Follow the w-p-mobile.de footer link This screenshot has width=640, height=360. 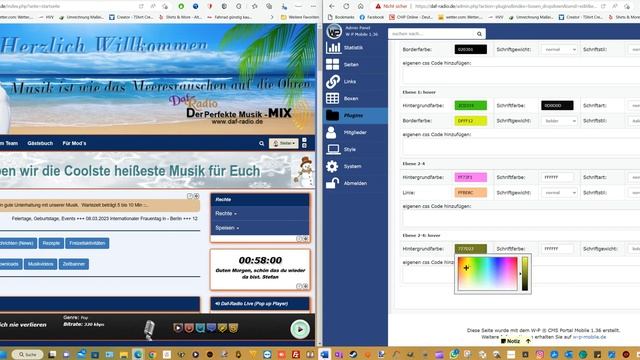(589, 337)
